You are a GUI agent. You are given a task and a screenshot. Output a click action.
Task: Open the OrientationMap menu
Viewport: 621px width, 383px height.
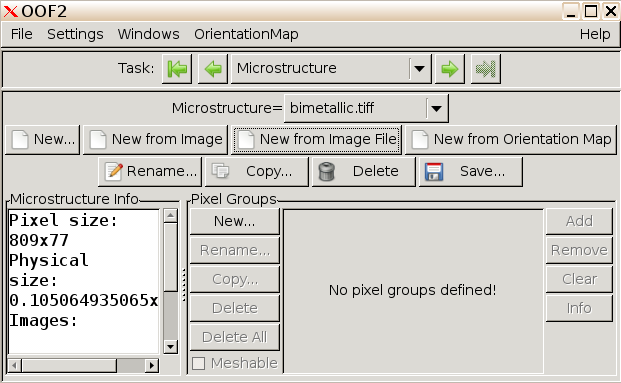pyautogui.click(x=246, y=34)
